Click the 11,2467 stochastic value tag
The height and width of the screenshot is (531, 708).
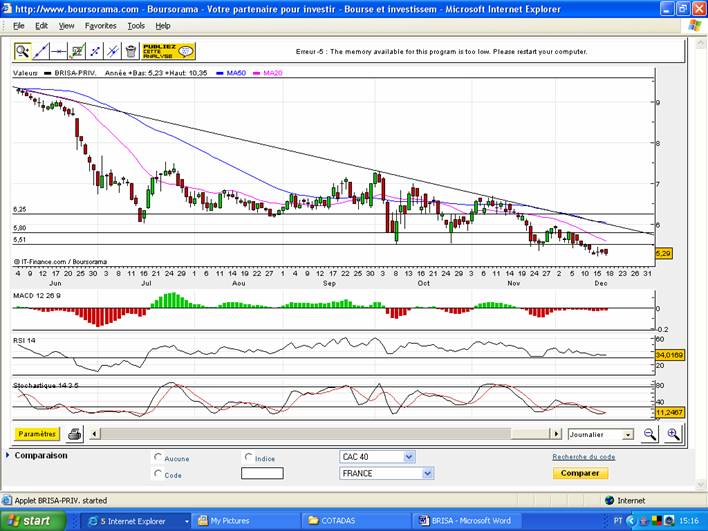point(670,412)
